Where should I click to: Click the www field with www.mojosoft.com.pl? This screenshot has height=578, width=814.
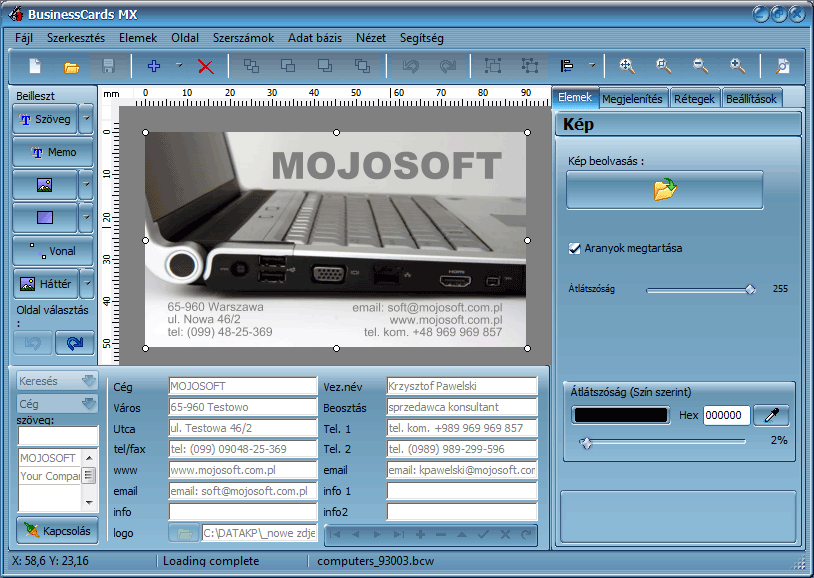coord(242,470)
